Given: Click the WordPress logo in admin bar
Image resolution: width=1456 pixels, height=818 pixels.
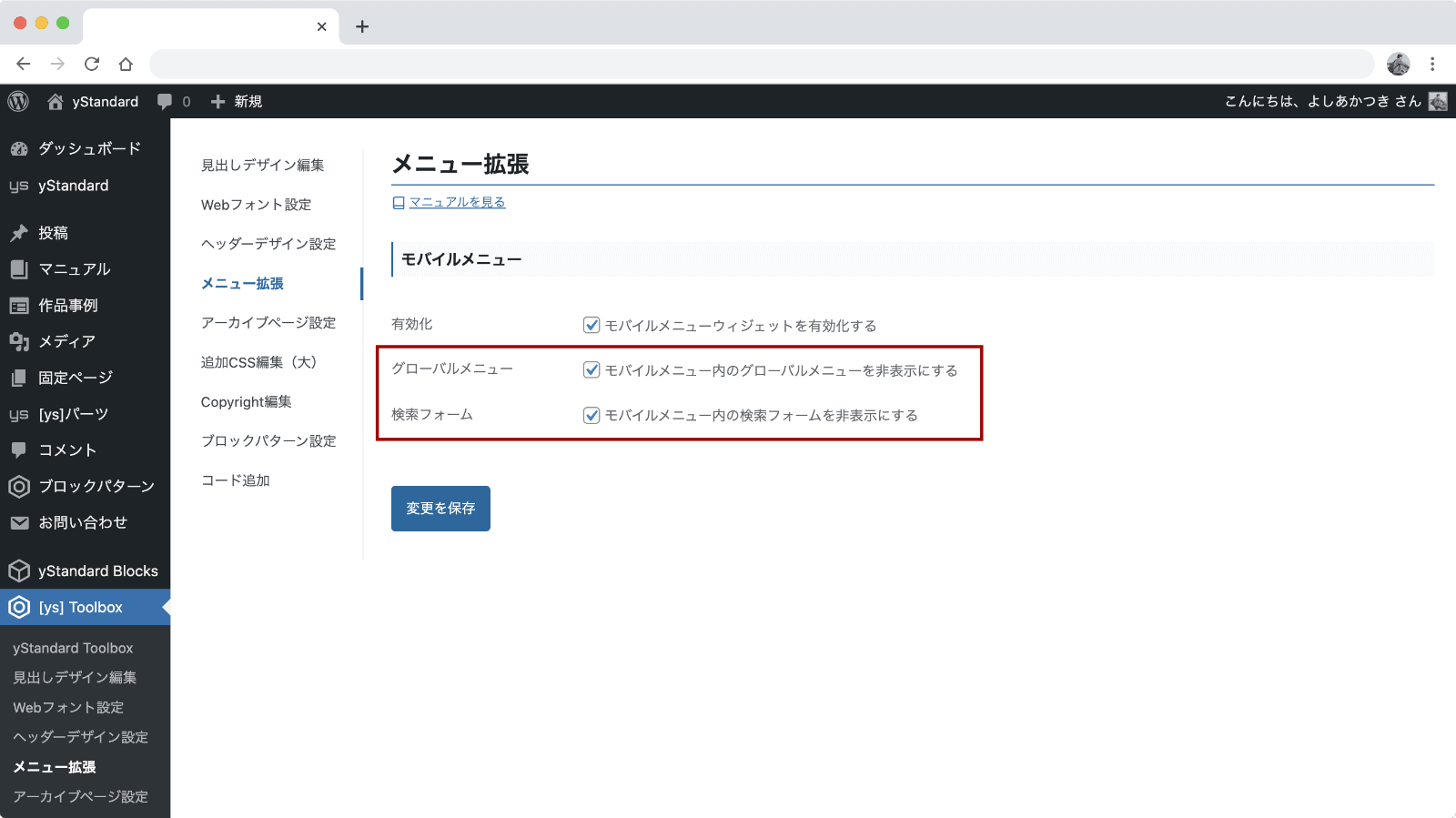Looking at the screenshot, I should click(18, 101).
